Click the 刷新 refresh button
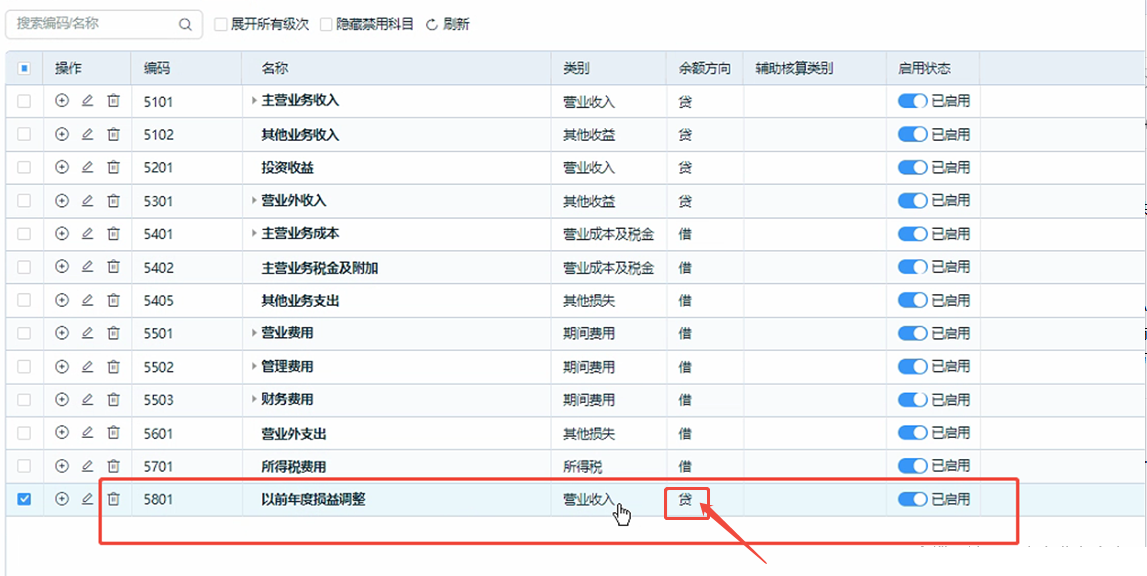This screenshot has height=576, width=1147. pyautogui.click(x=448, y=24)
